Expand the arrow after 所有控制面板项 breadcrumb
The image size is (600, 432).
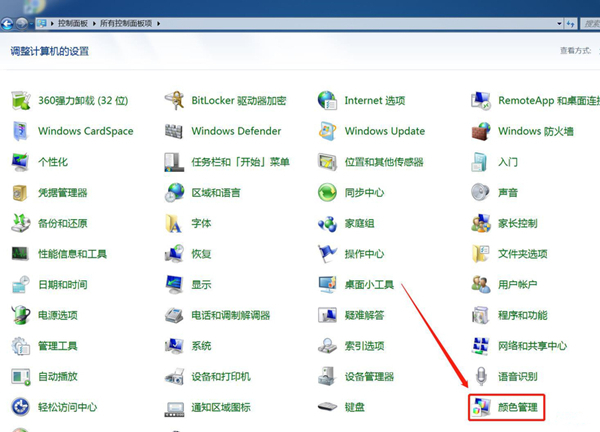158,24
